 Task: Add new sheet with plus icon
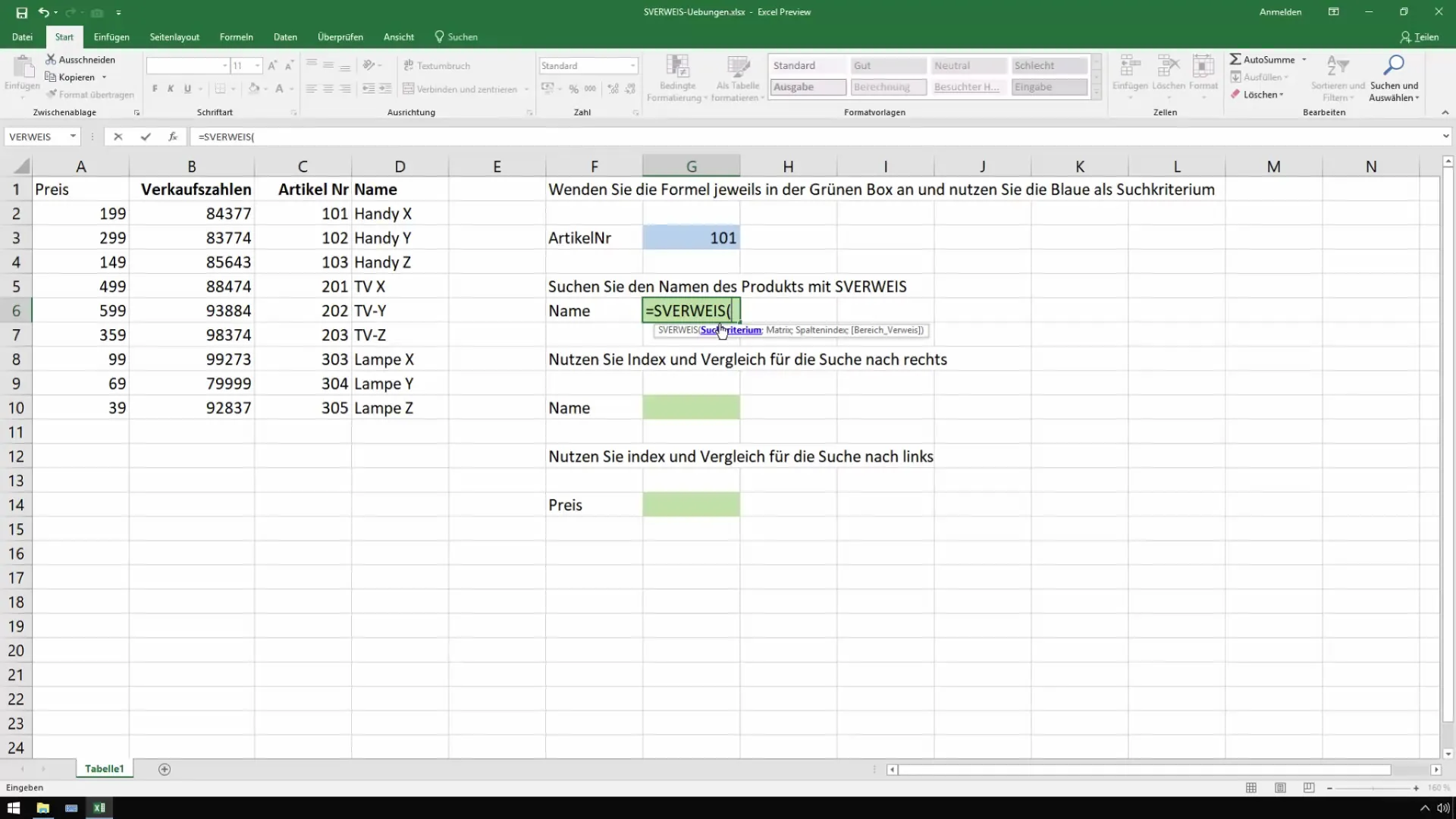coord(165,769)
